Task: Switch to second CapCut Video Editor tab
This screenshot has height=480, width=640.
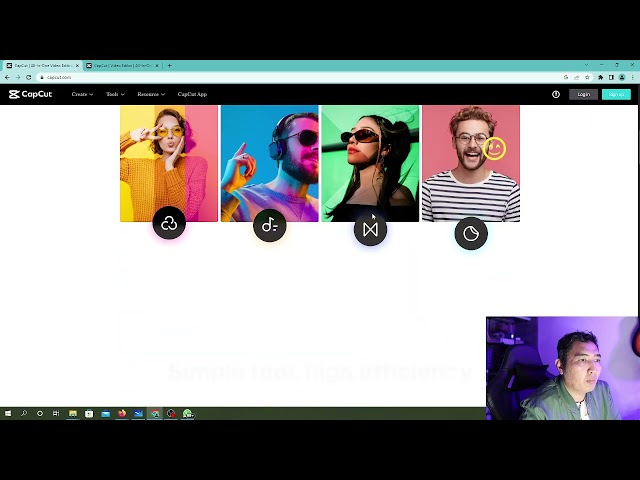Action: pos(122,65)
